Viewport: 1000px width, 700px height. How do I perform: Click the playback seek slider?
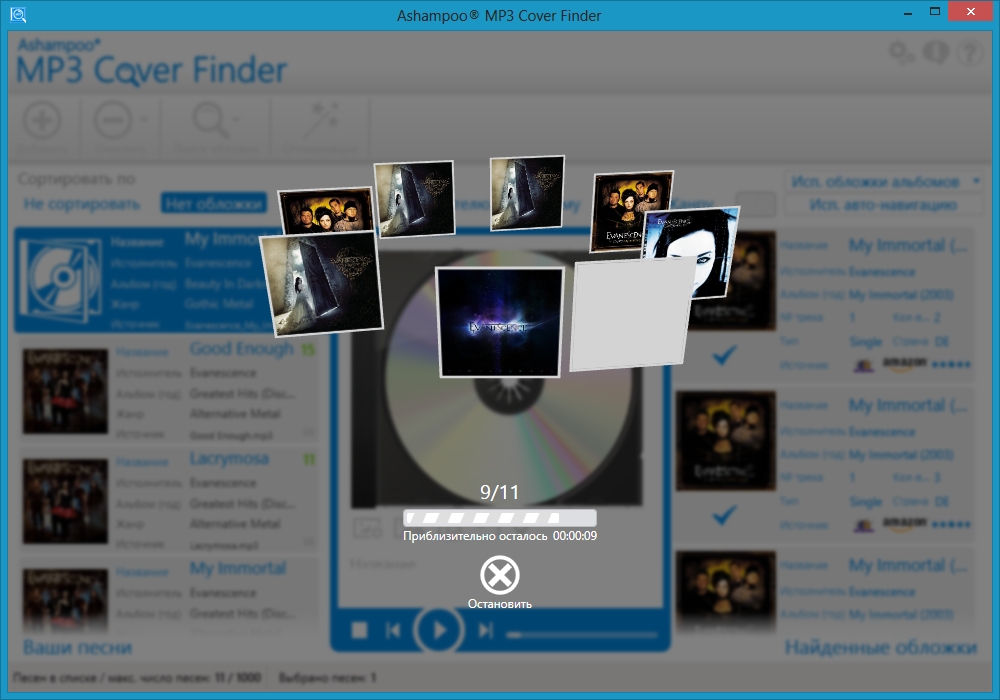[582, 634]
